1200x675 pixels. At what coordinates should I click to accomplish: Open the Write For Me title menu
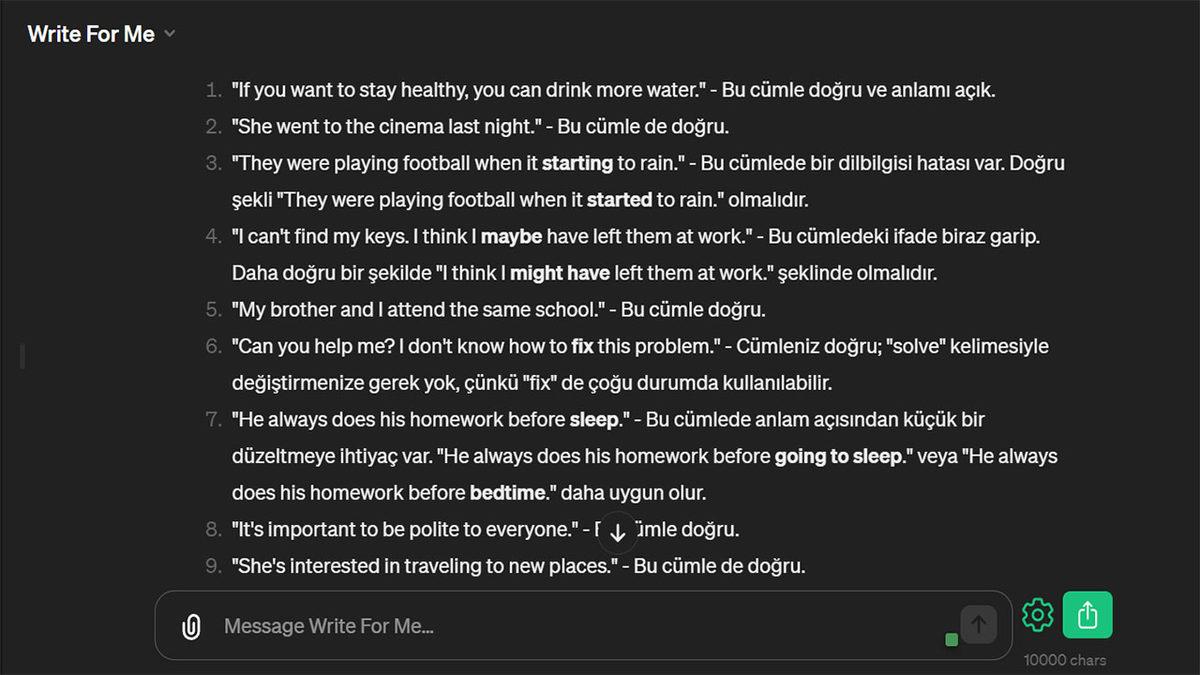pyautogui.click(x=91, y=34)
